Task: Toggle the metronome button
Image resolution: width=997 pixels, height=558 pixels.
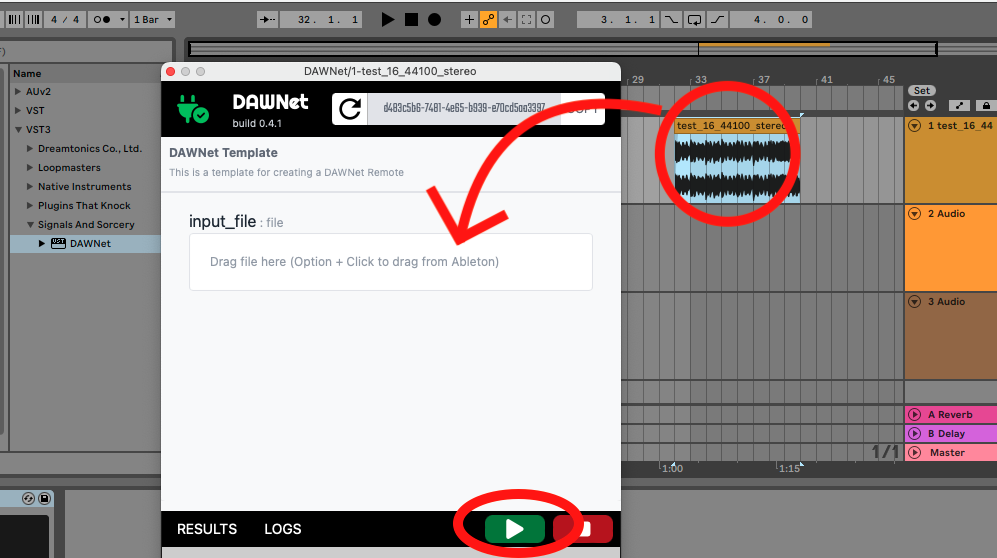Action: click(x=102, y=20)
